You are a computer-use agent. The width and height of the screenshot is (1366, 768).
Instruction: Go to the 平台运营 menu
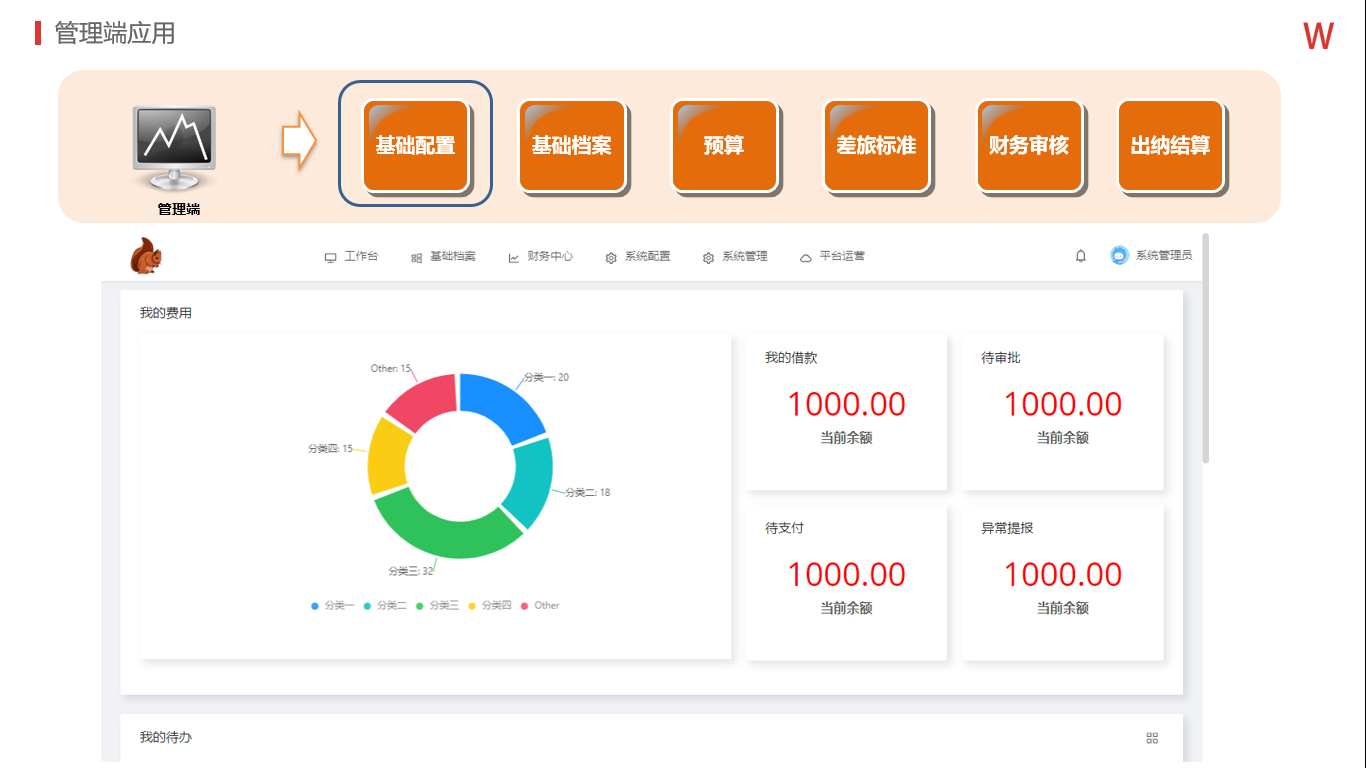[x=833, y=257]
